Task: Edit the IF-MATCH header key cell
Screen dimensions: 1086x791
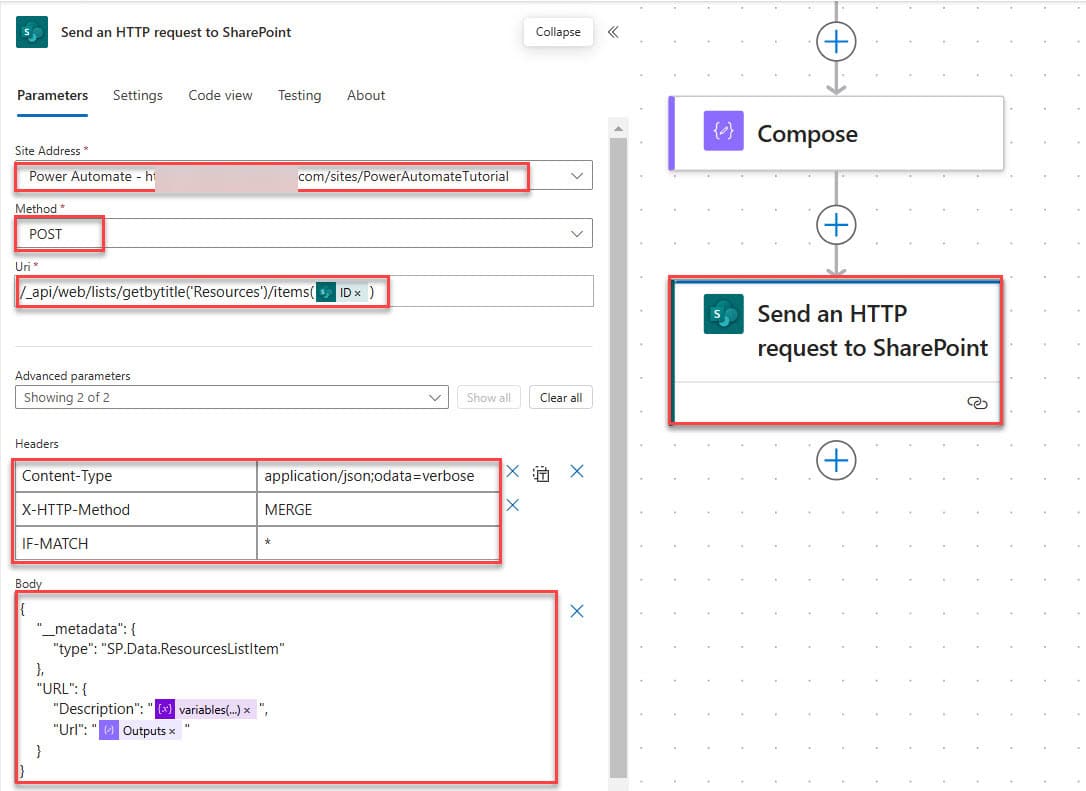Action: 136,543
